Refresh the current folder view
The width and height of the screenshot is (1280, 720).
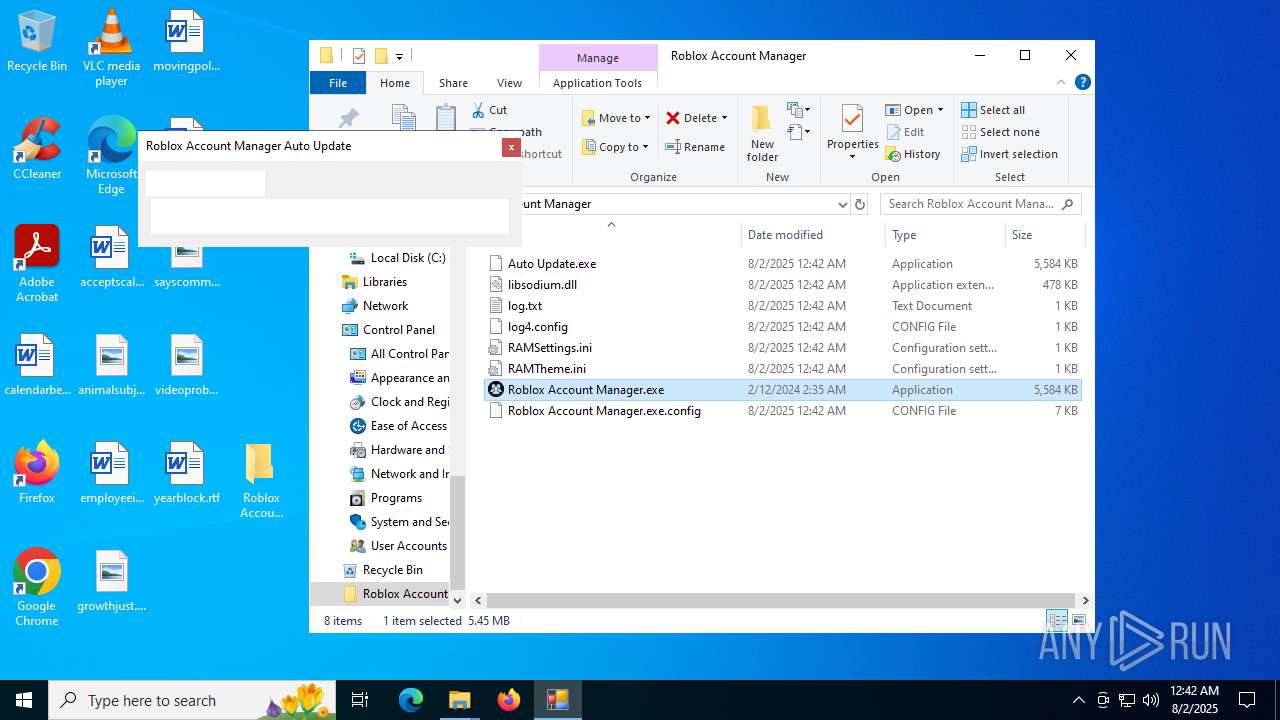(x=859, y=204)
